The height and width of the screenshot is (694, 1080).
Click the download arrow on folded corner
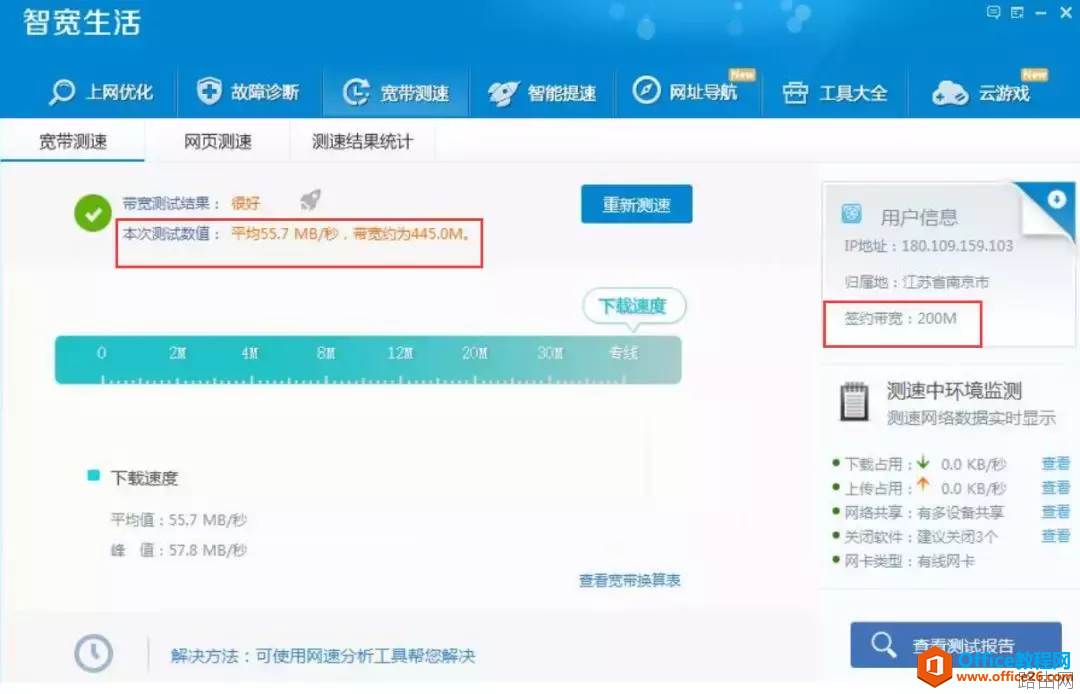[x=1057, y=199]
